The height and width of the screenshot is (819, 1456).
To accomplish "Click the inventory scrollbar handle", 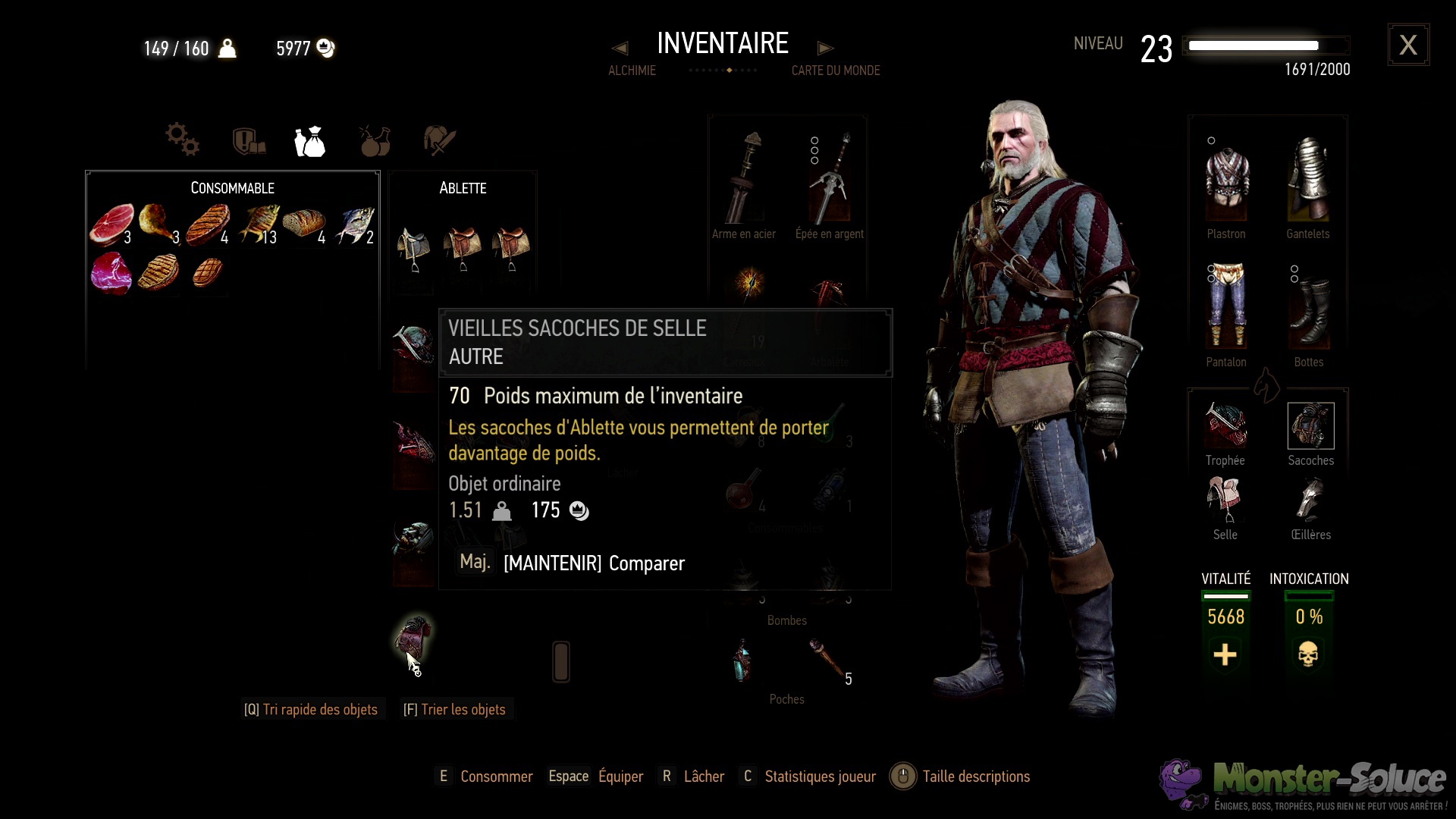I will tap(561, 662).
